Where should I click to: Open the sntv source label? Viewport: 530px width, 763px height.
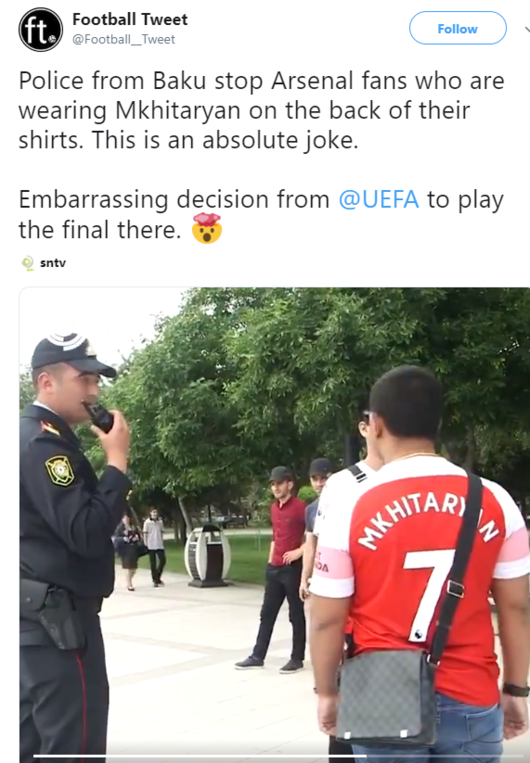[x=53, y=263]
